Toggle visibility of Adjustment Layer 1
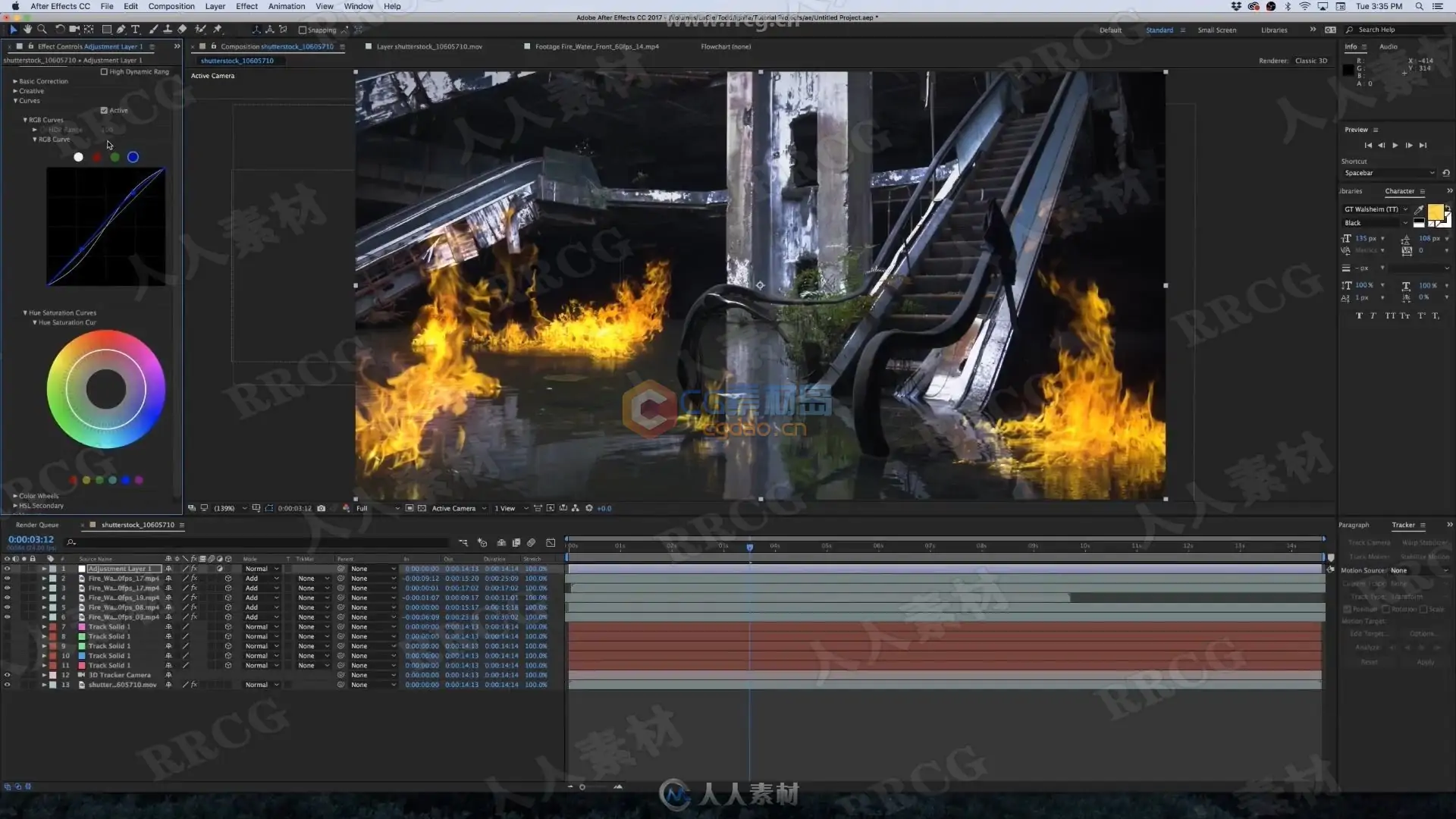The height and width of the screenshot is (819, 1456). [x=7, y=568]
